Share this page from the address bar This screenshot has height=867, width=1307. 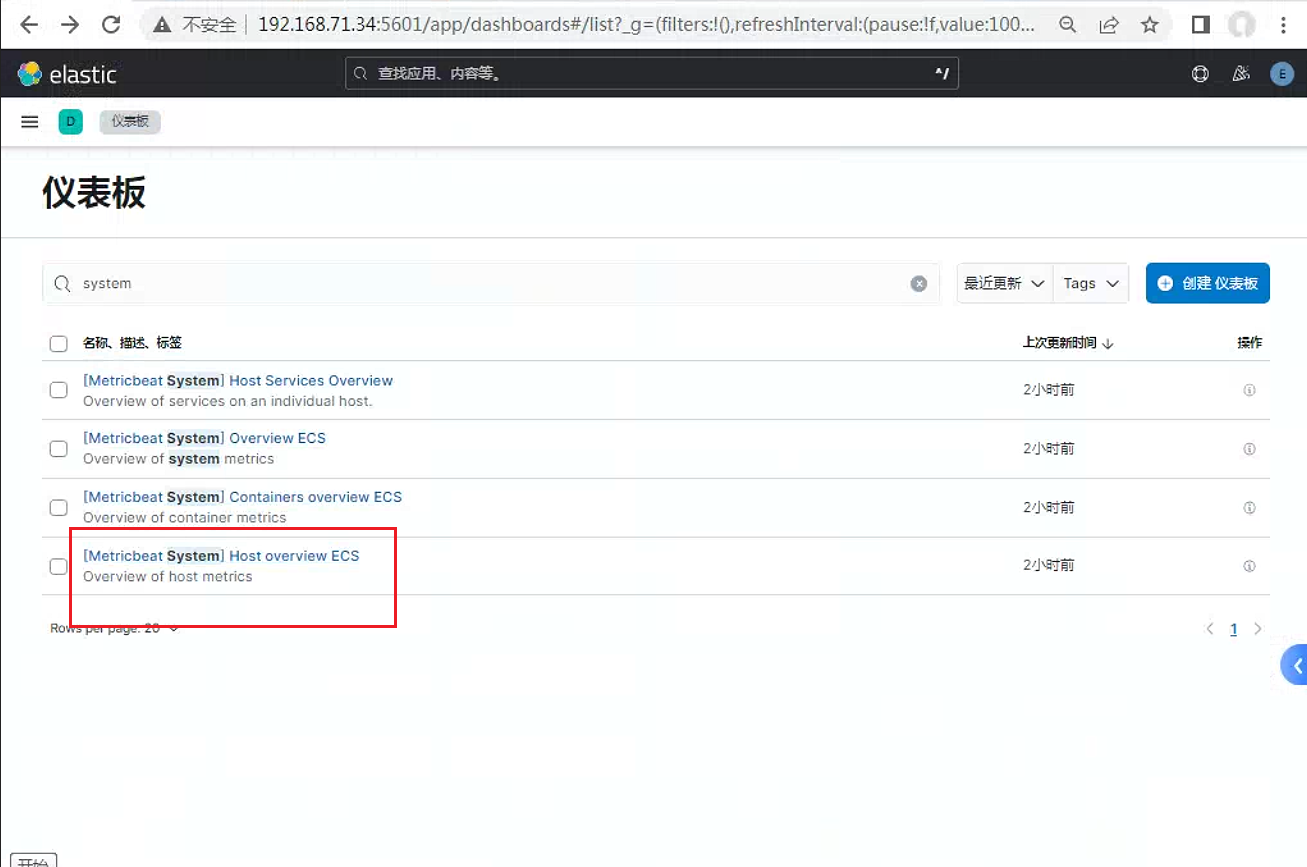(1109, 25)
